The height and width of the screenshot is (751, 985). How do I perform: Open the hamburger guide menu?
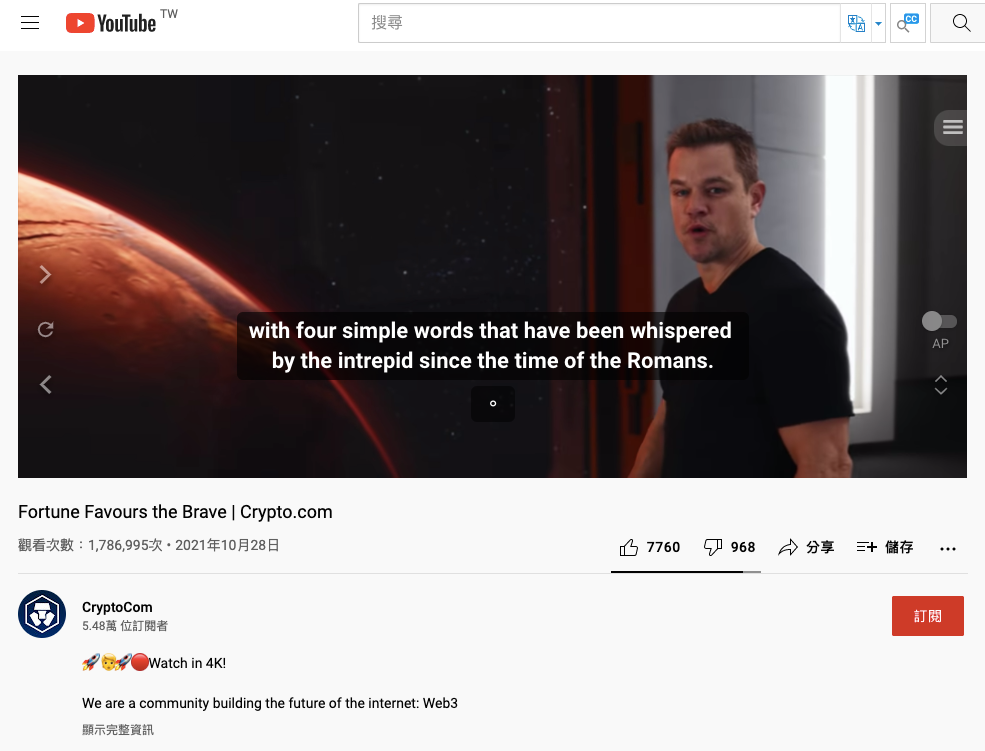(30, 23)
